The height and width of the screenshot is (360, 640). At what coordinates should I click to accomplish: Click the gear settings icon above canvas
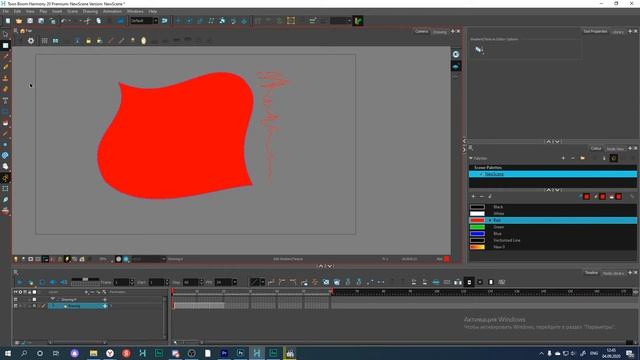tap(31, 41)
